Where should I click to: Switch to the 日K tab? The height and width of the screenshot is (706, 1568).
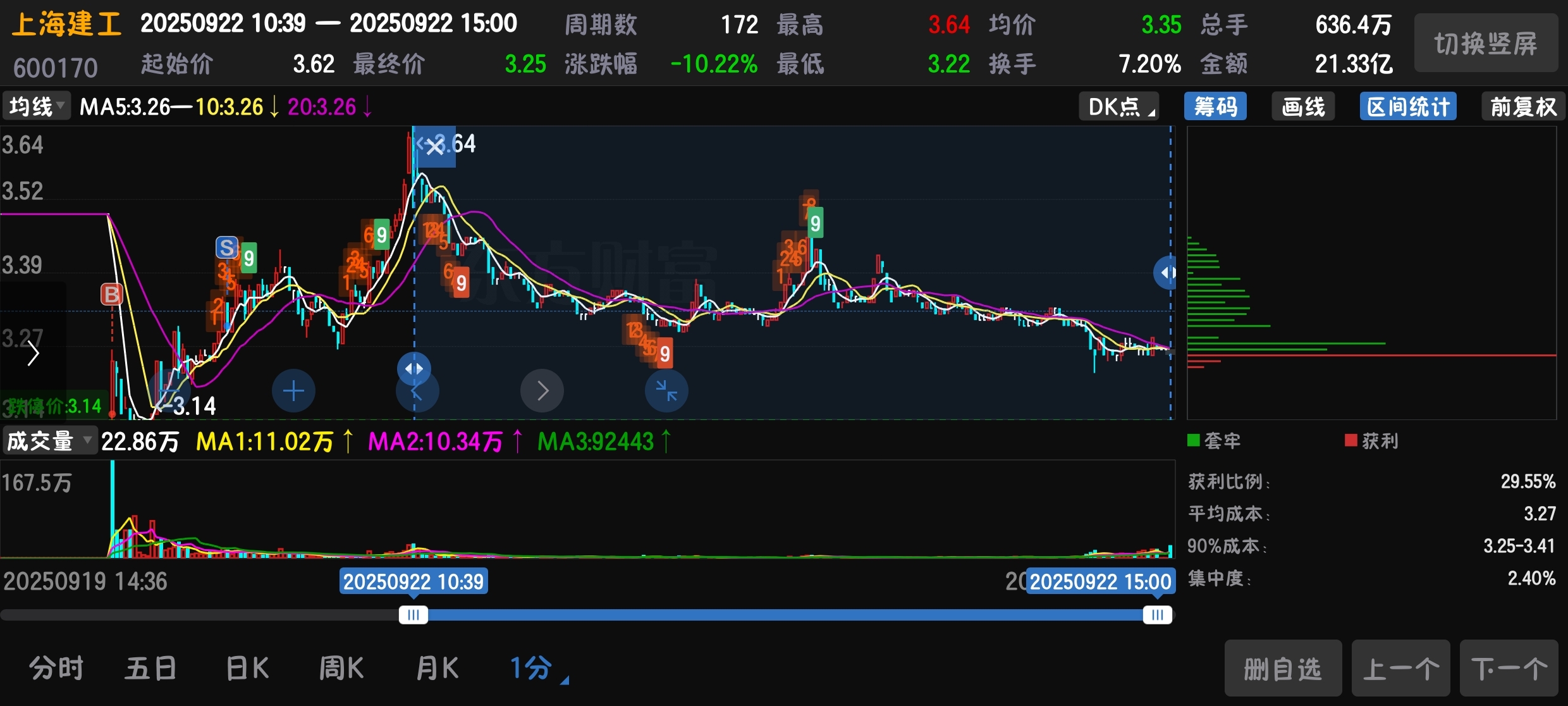[x=247, y=668]
